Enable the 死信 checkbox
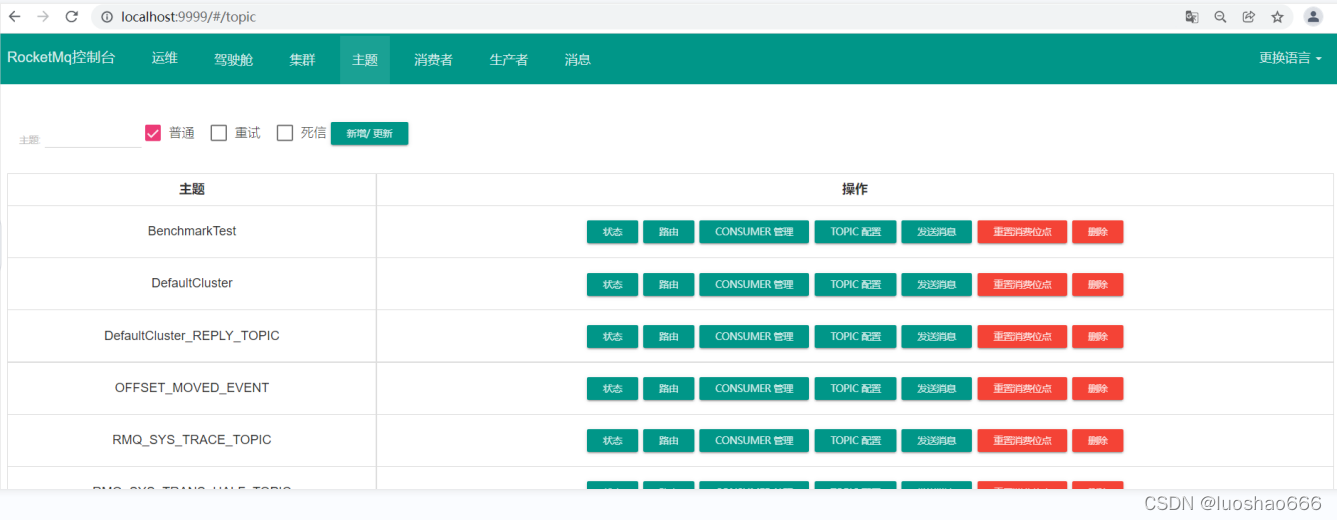This screenshot has height=520, width=1337. pyautogui.click(x=285, y=133)
